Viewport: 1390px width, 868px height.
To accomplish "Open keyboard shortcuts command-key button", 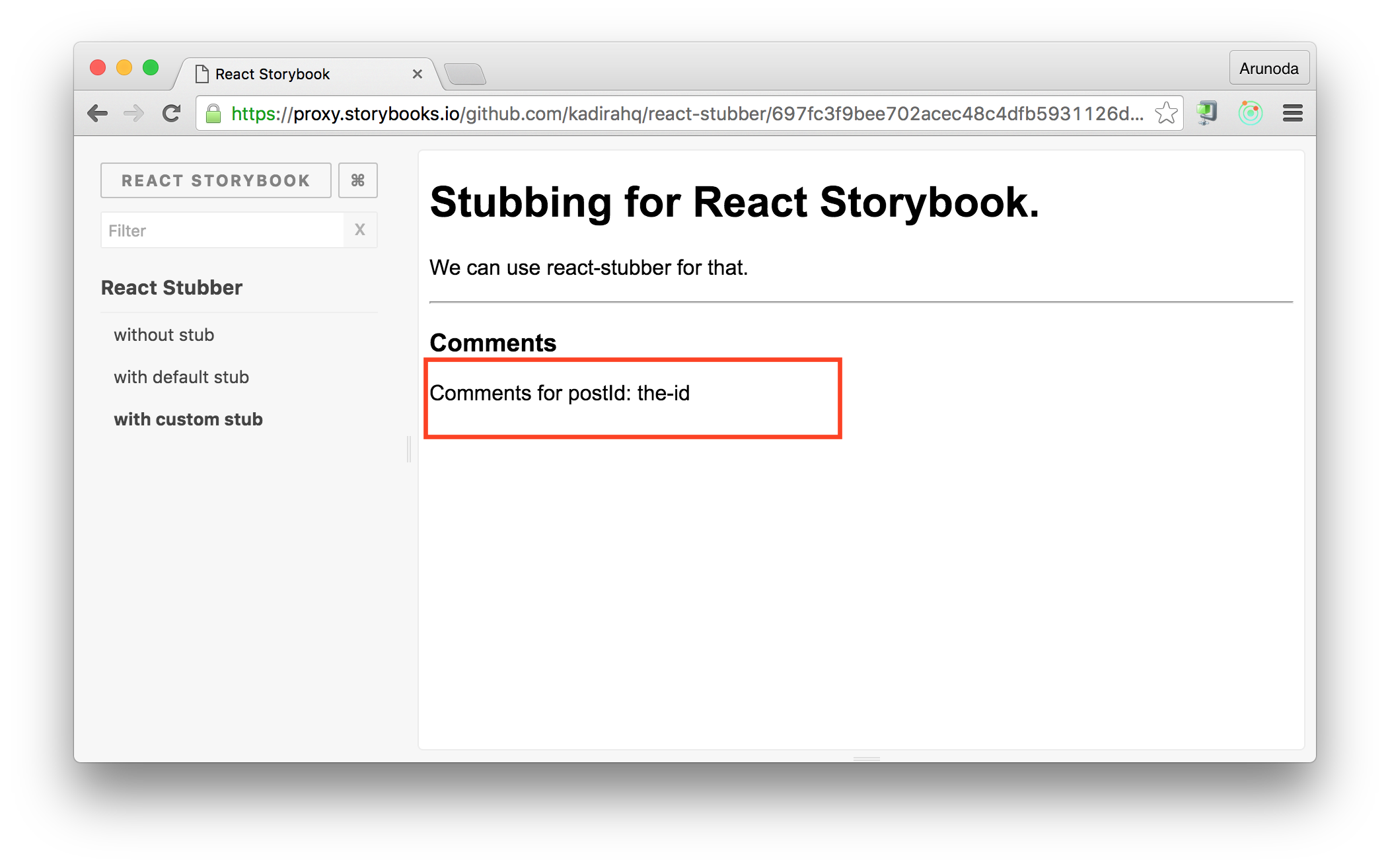I will click(357, 180).
